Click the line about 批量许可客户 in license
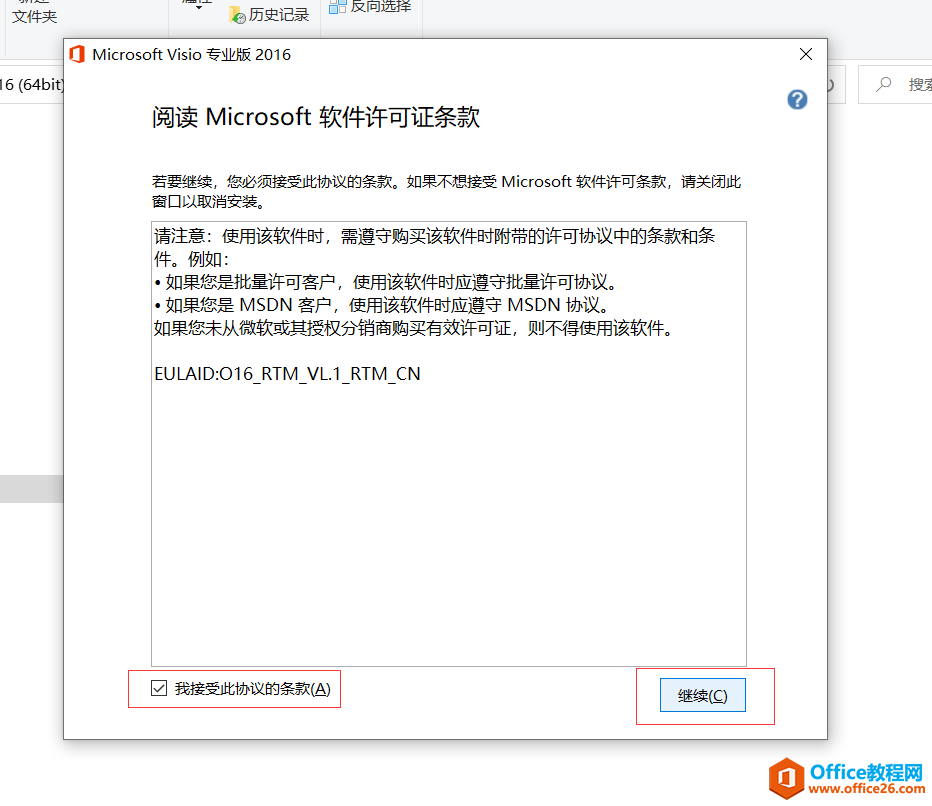 tap(386, 282)
